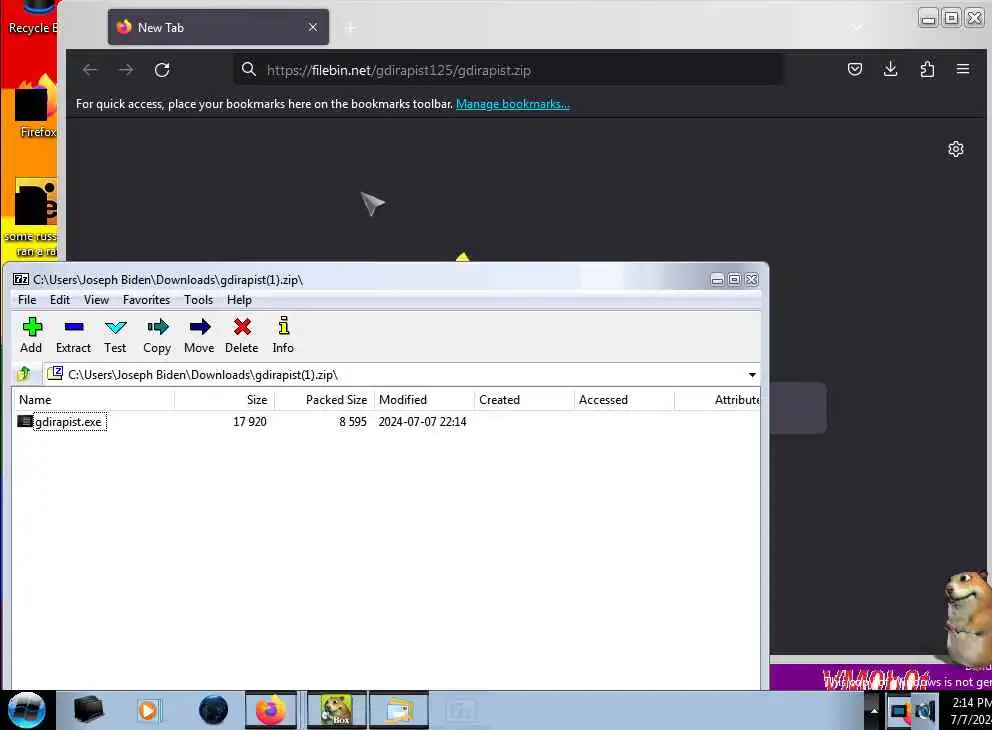Viewport: 992px width, 730px height.
Task: Open Pocket save icon in Firefox
Action: pos(855,69)
